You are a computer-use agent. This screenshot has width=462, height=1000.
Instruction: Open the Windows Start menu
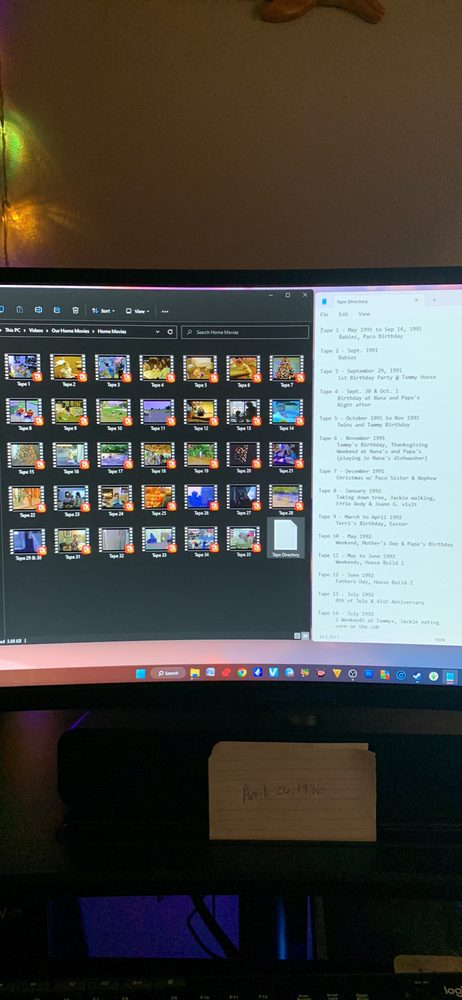pos(140,673)
